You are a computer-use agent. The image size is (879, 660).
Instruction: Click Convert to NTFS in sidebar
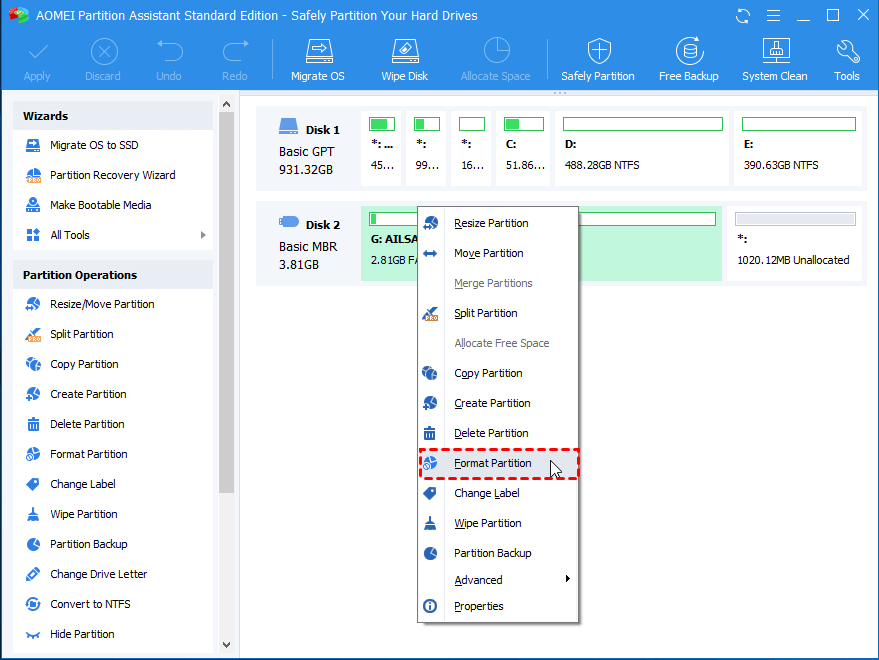[90, 604]
